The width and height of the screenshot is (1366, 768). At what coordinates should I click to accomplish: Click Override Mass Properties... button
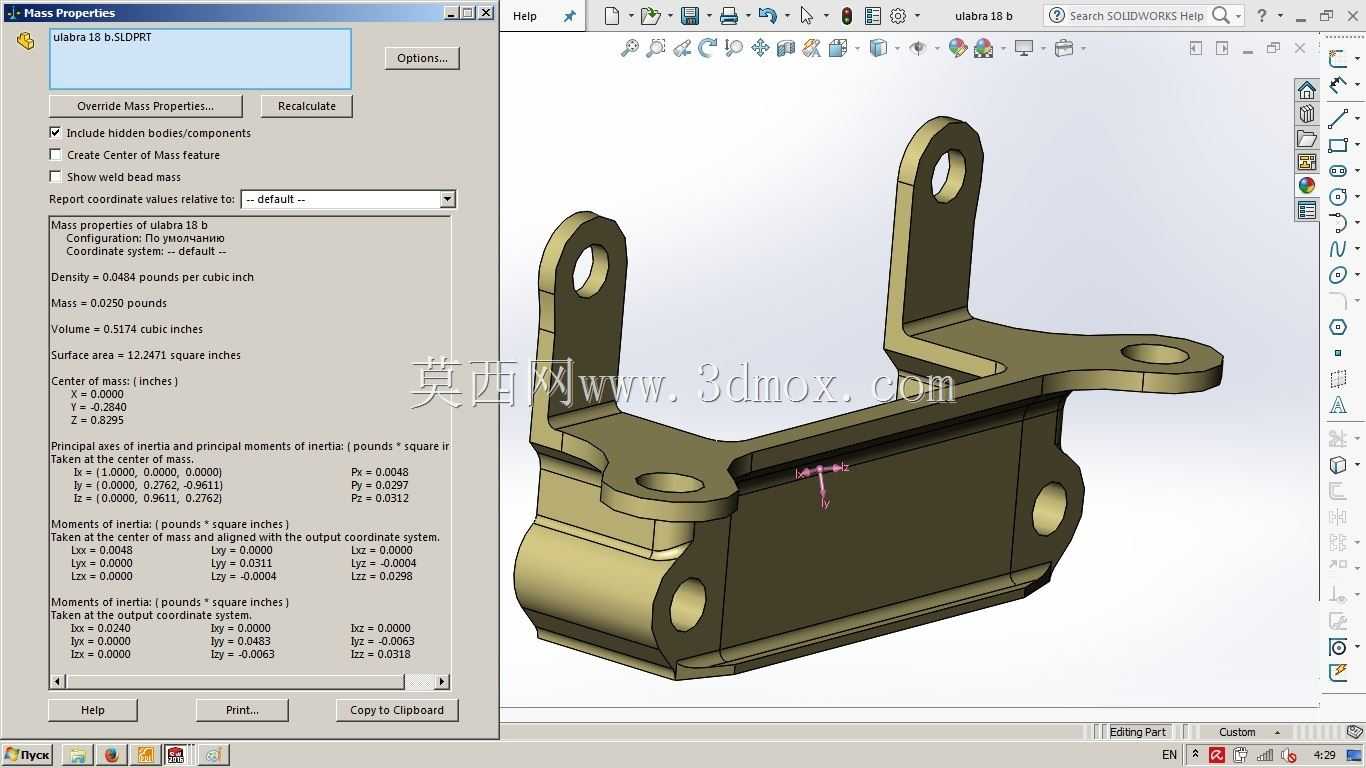pos(146,106)
